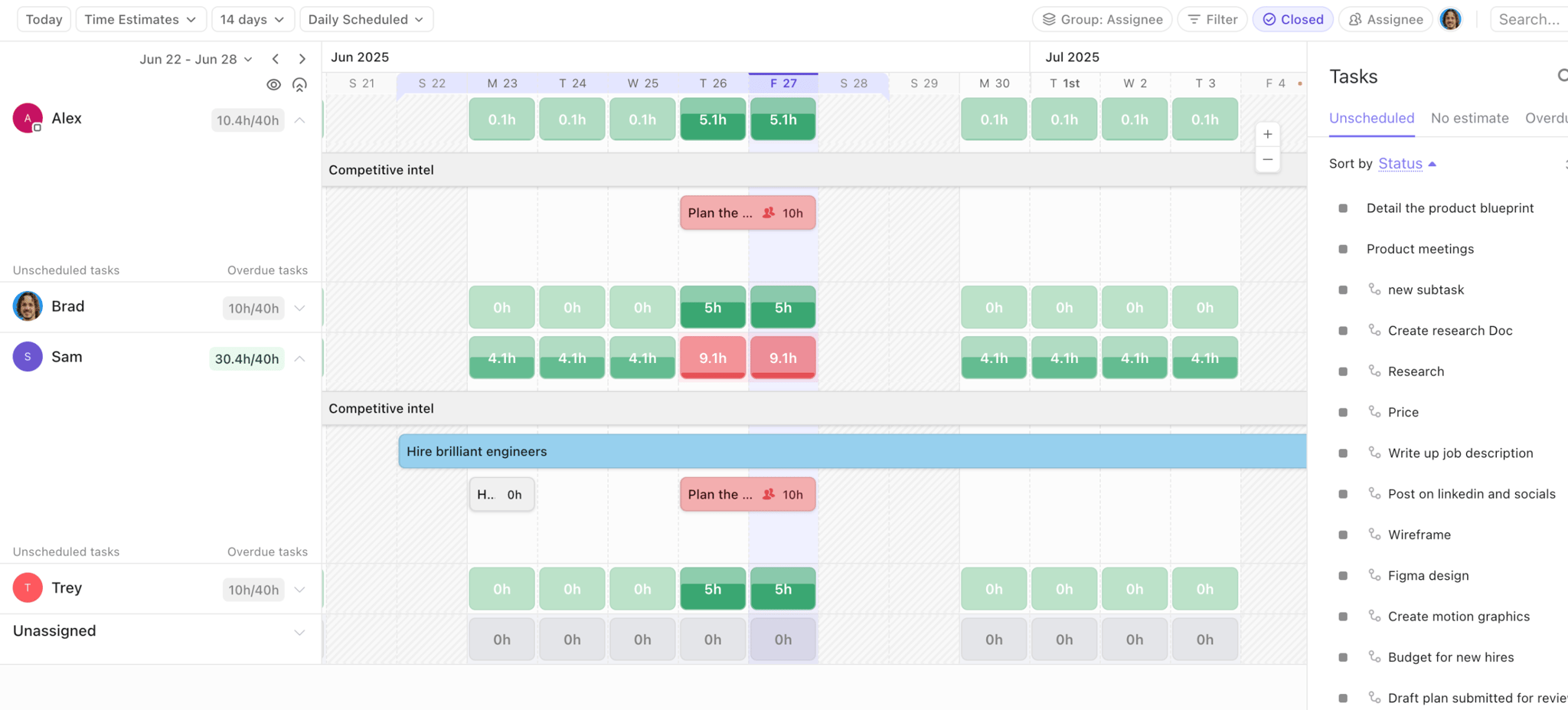Click the assignees icon on the Plan task
This screenshot has width=1568, height=710.
(x=769, y=213)
